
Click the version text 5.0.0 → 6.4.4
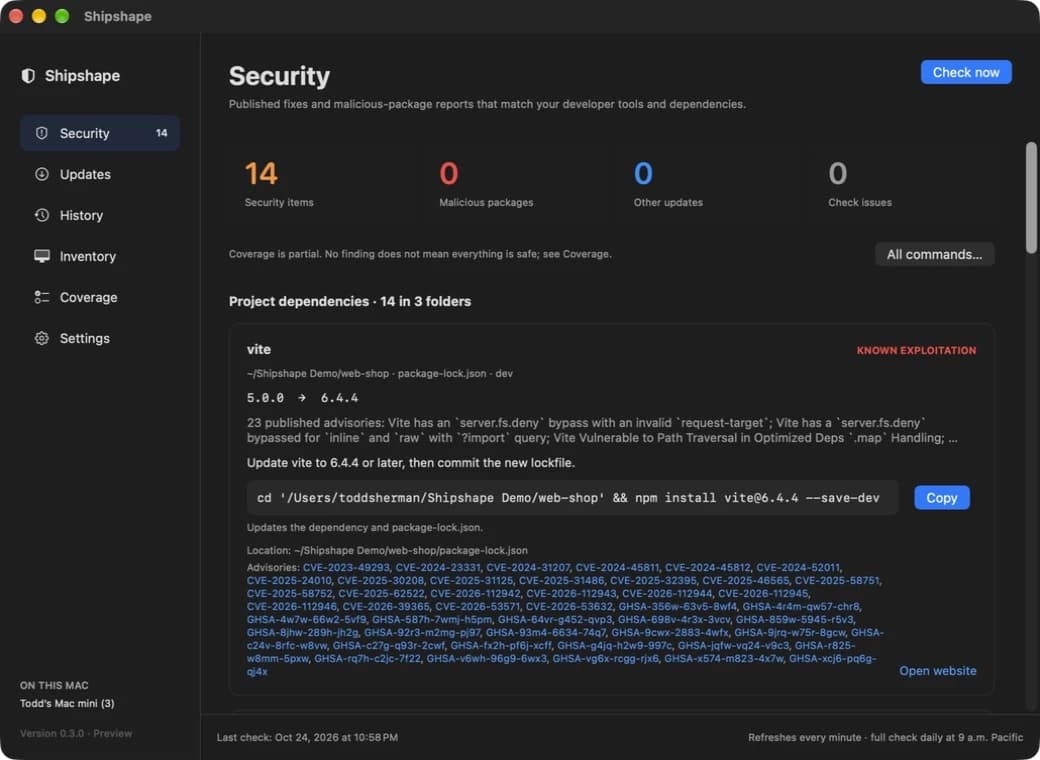tap(302, 398)
